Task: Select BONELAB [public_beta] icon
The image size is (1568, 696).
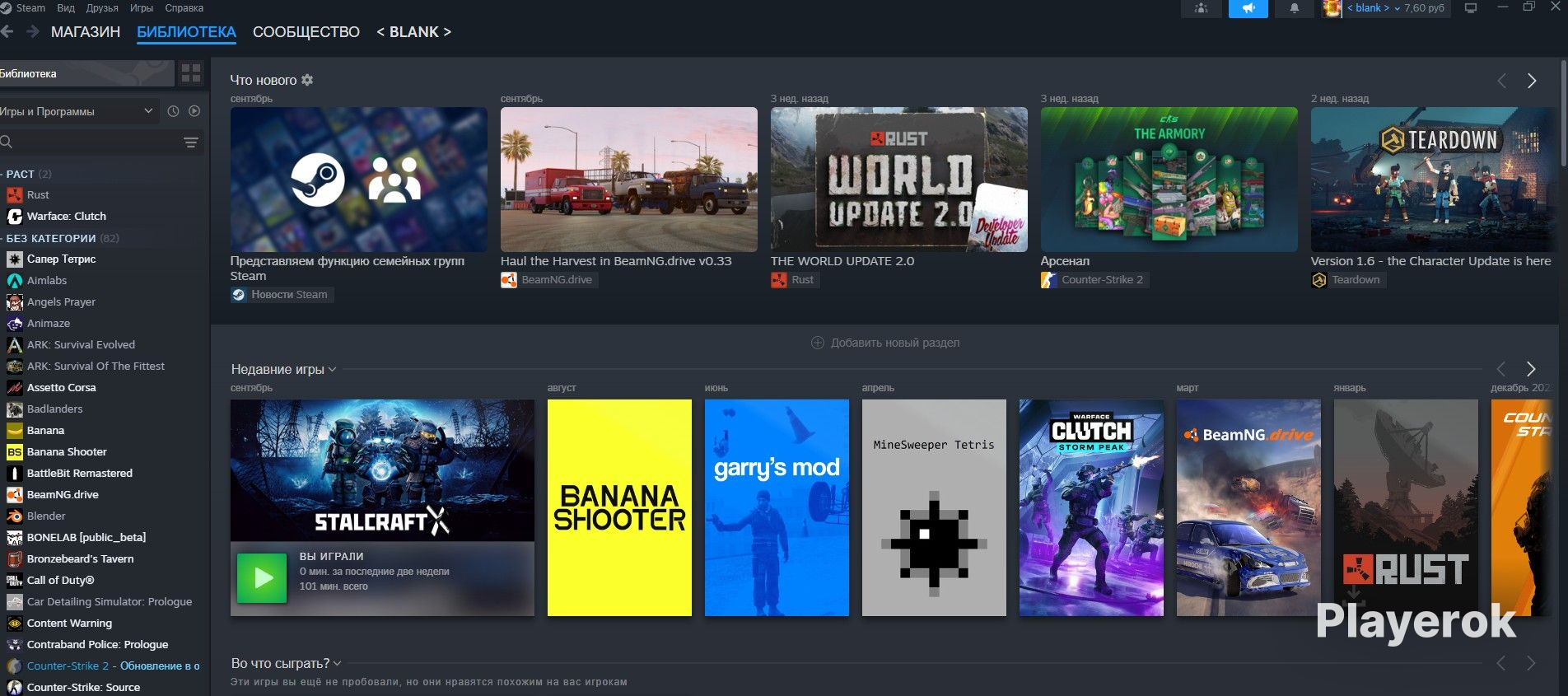Action: tap(14, 538)
